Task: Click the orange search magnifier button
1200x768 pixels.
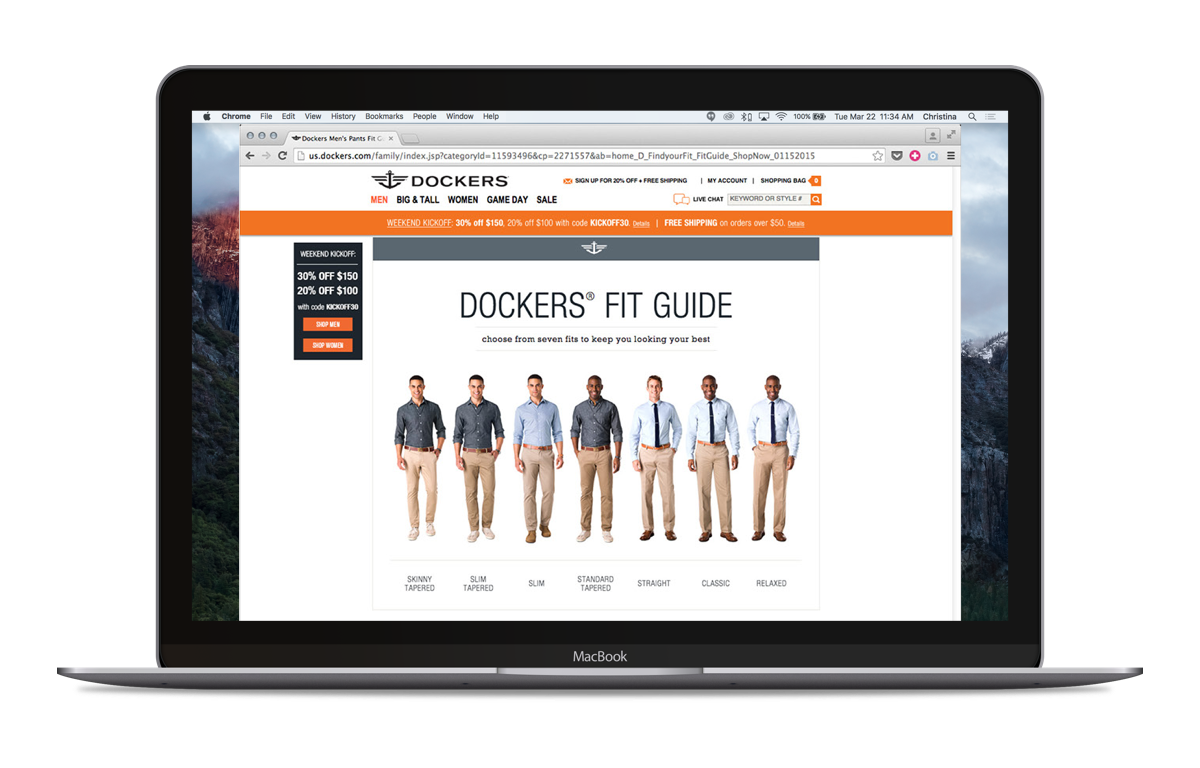Action: click(816, 199)
